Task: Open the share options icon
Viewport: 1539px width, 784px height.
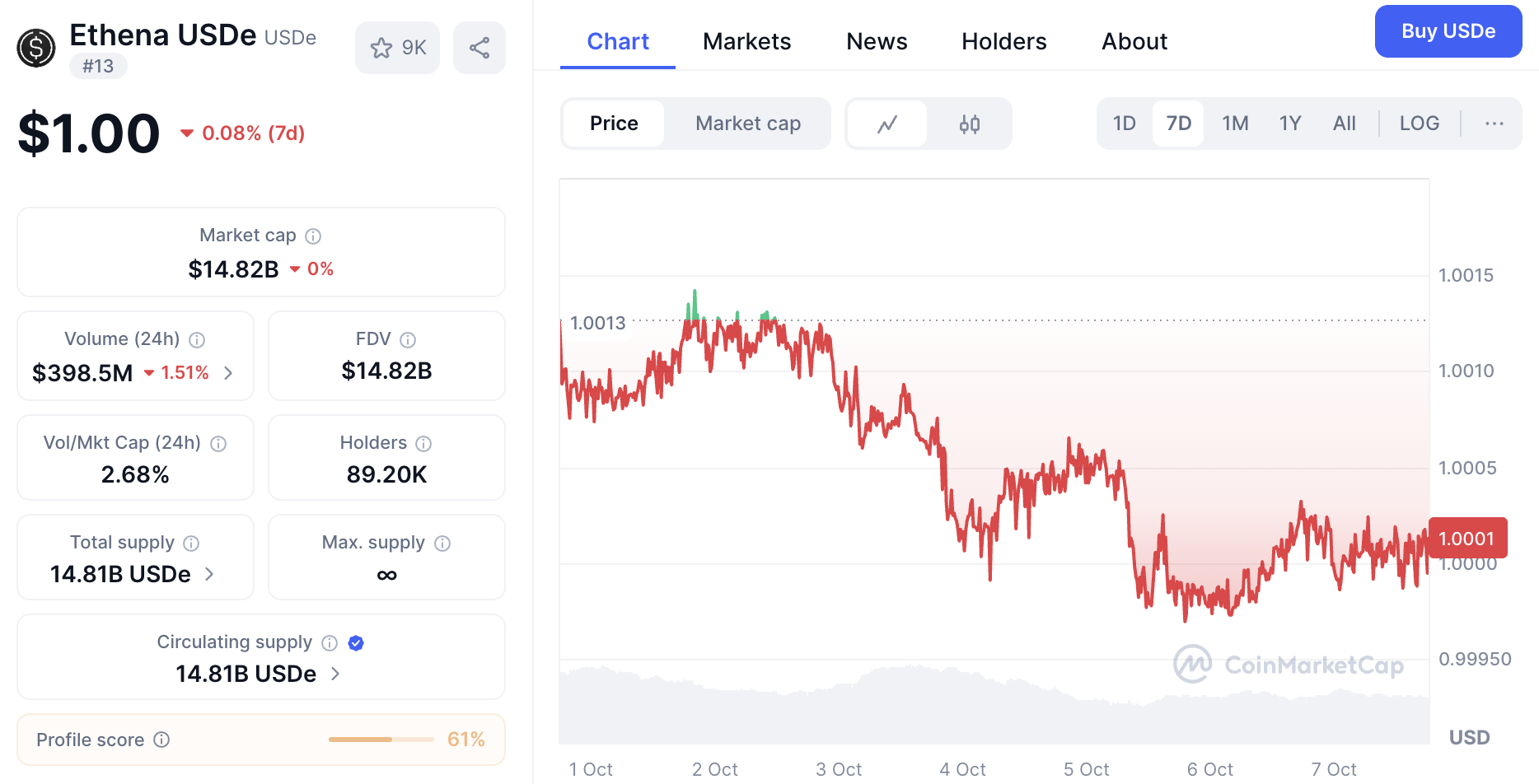Action: 479,48
